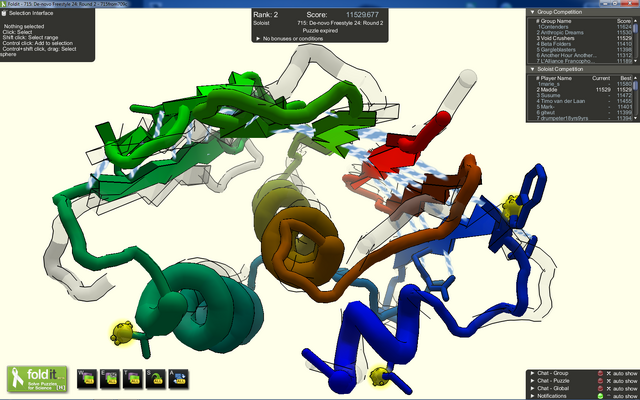Click the Soloist Competition scroll up arrow
Image resolution: width=640 pixels, height=400 pixels.
(x=635, y=78)
